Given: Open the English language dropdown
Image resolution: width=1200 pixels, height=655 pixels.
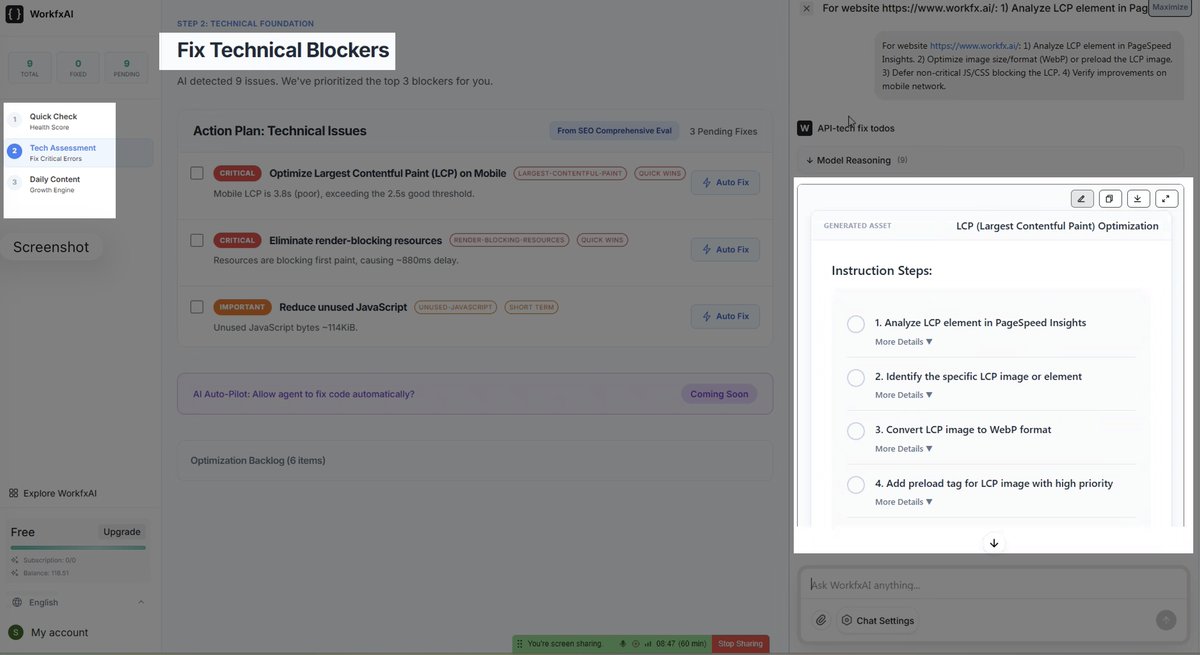Looking at the screenshot, I should [80, 602].
